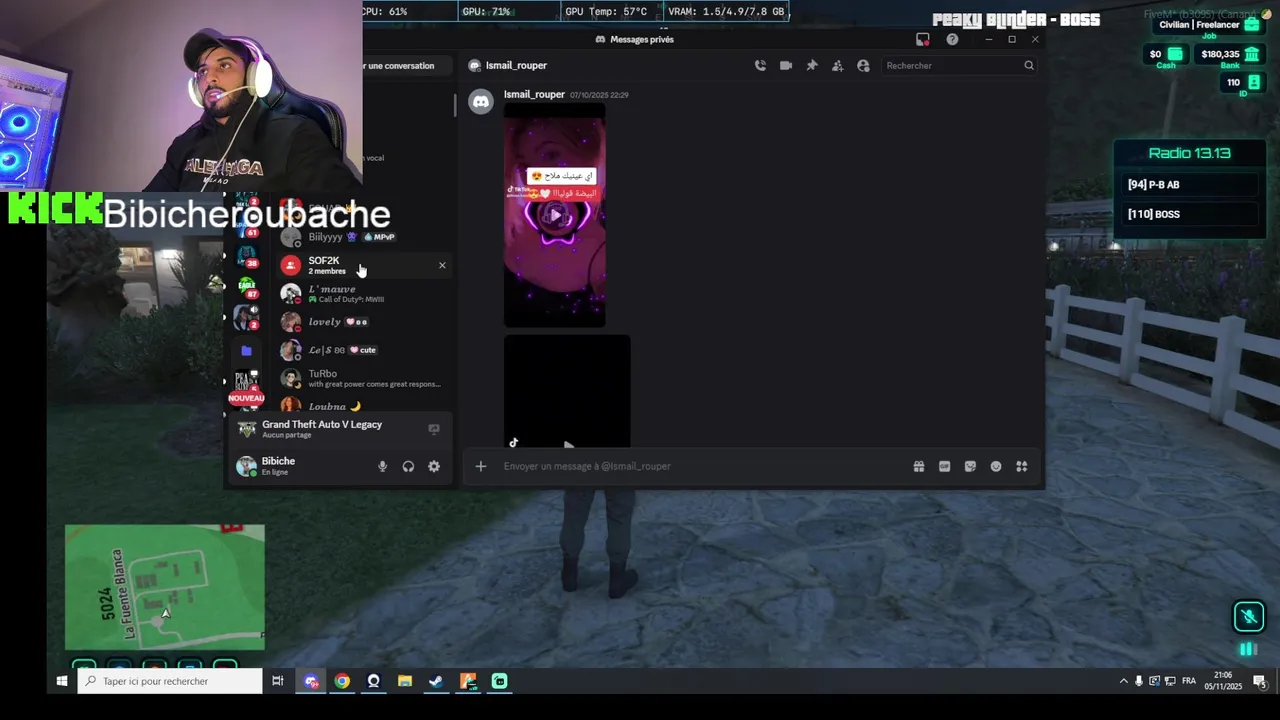Open the Windows Start menu
This screenshot has width=1280, height=720.
click(x=62, y=681)
